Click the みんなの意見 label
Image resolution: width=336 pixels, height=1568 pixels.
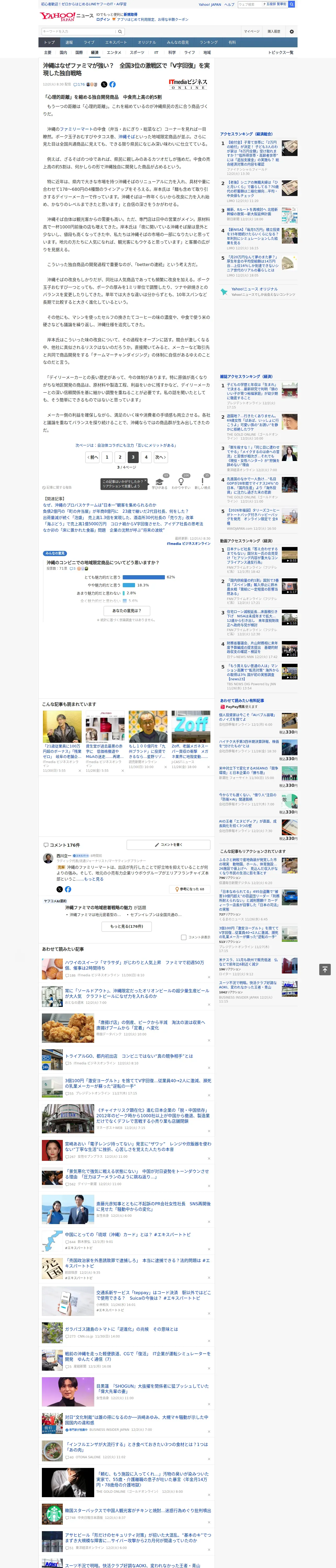[55, 553]
